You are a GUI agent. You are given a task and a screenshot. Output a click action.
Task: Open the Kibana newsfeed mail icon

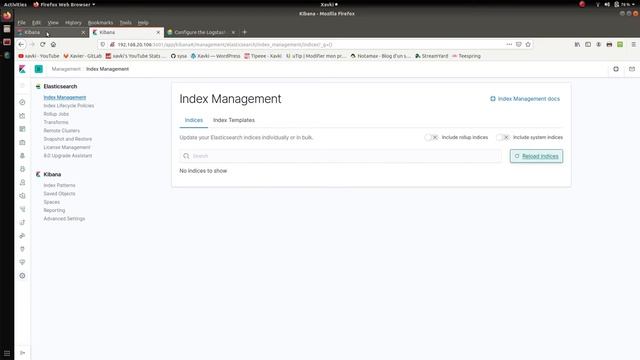pos(632,69)
